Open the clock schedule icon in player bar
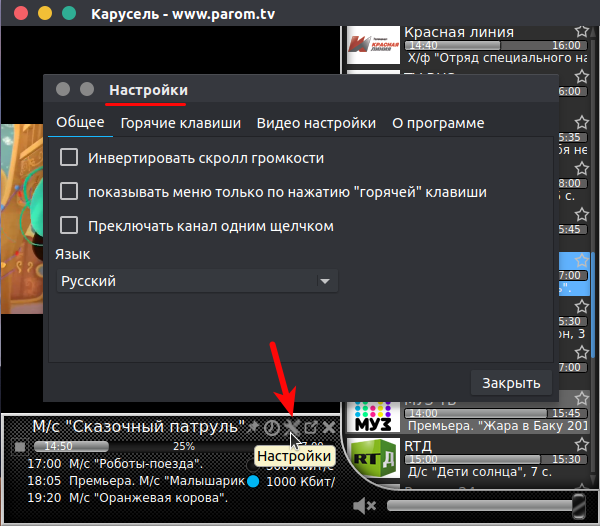Screen dimensions: 600x526 272,427
